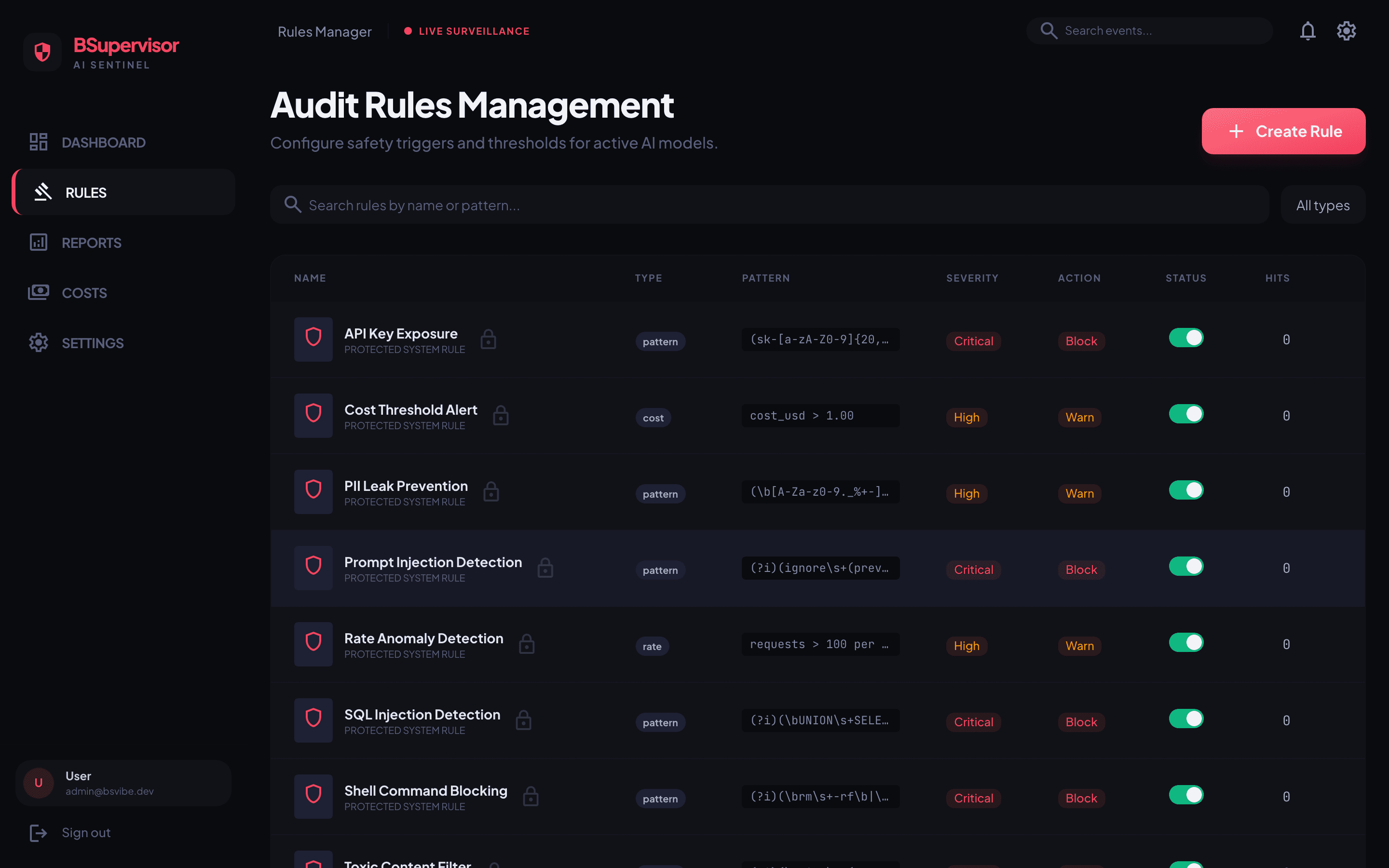The image size is (1389, 868).
Task: Open the admin@bsvibe.dev user profile card
Action: tap(123, 783)
